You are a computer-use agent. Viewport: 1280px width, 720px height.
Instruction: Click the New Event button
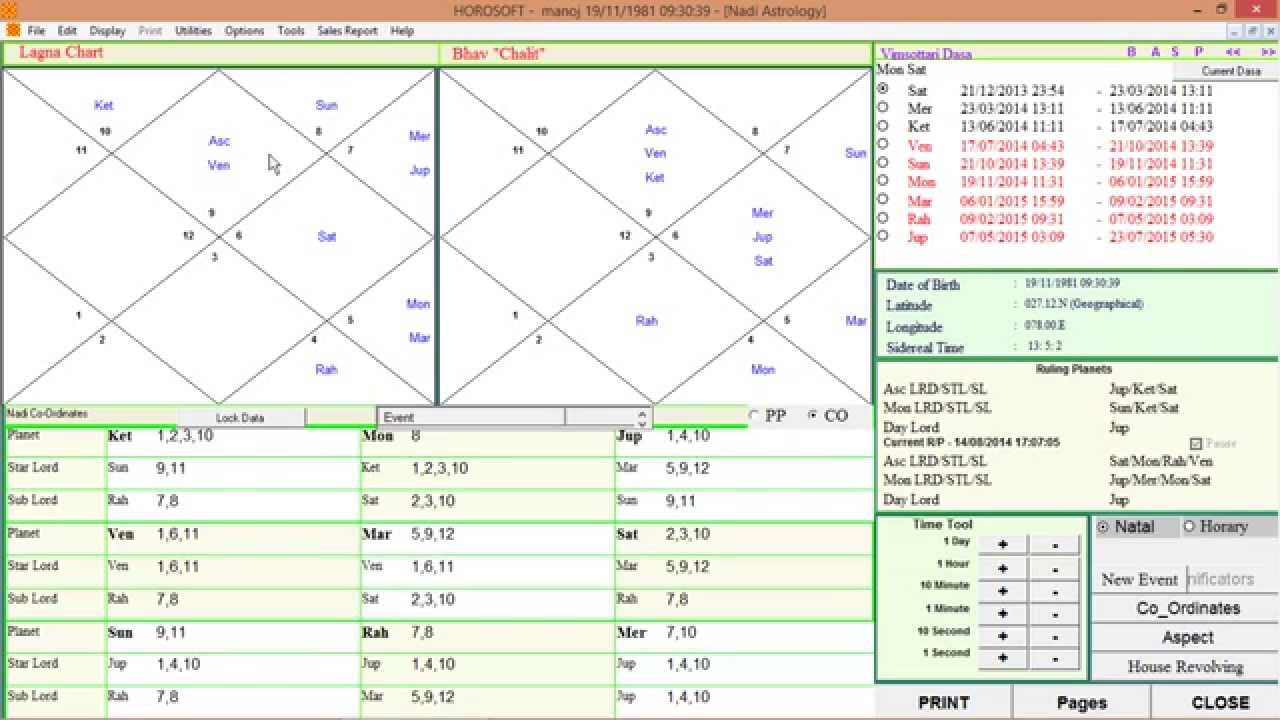[x=1139, y=579]
